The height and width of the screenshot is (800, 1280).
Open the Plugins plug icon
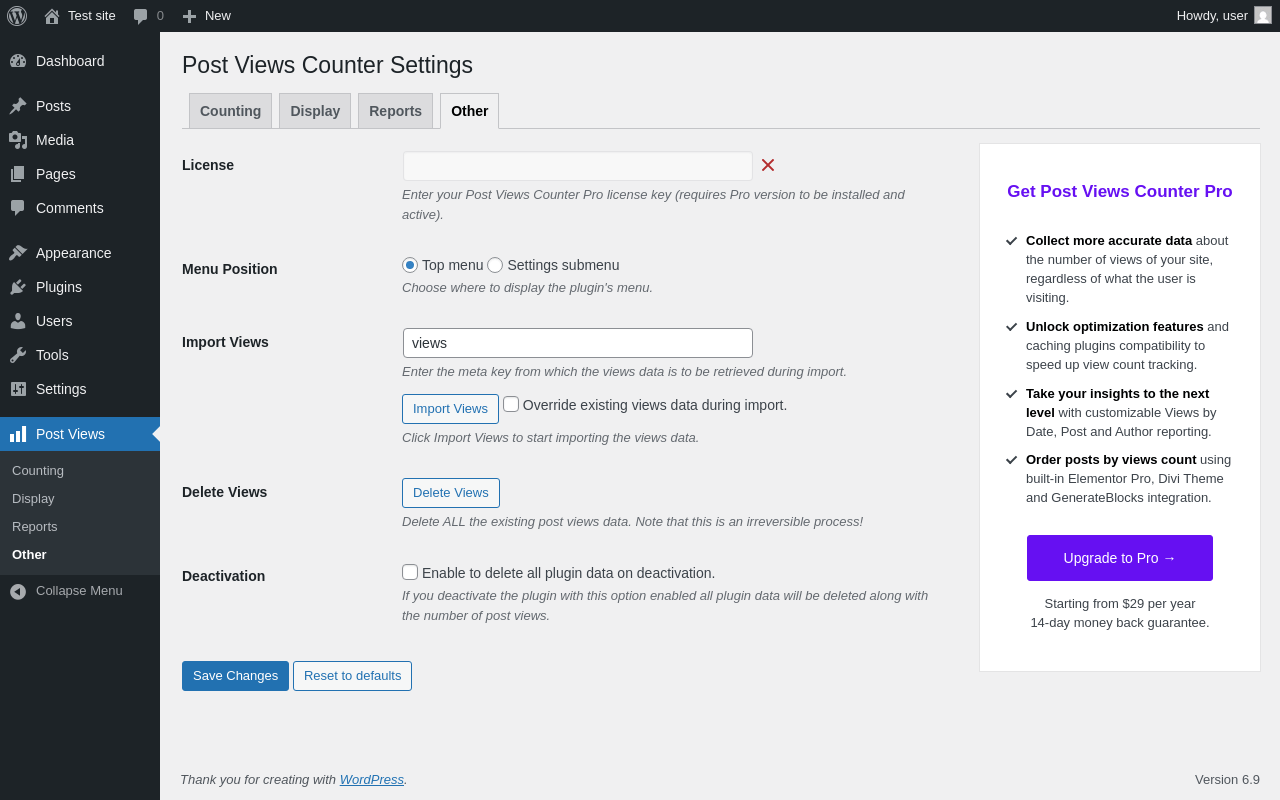(x=18, y=287)
